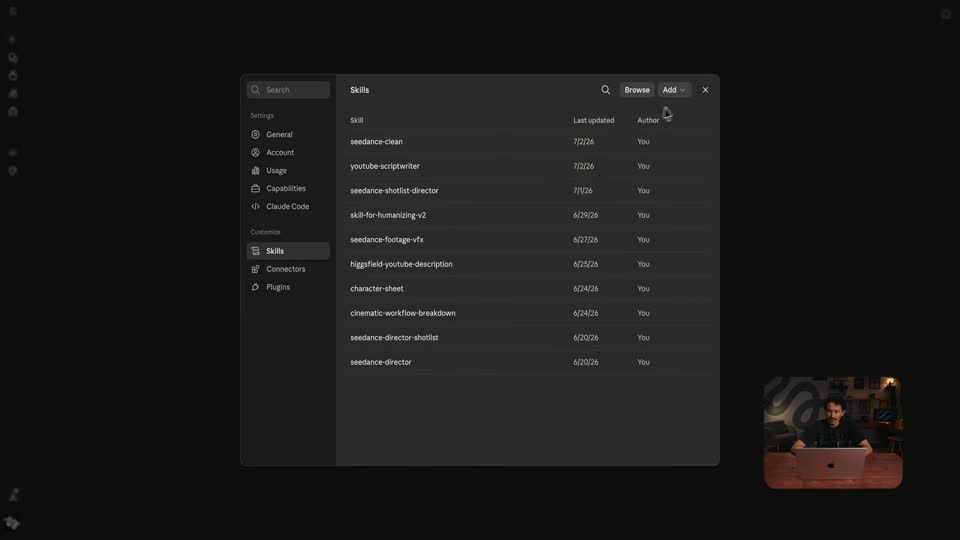
Task: Go to Usage settings
Action: coord(288,171)
